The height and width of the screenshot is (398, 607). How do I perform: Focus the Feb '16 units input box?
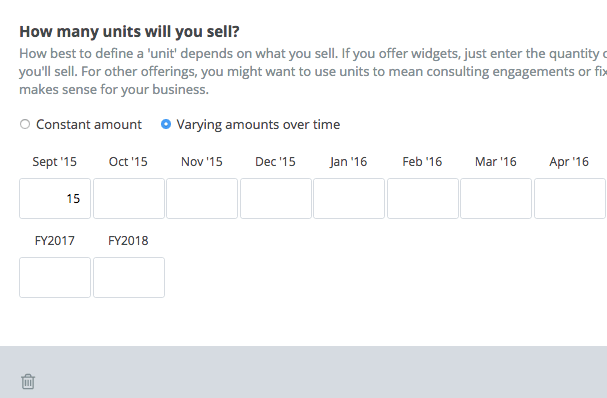(x=423, y=199)
